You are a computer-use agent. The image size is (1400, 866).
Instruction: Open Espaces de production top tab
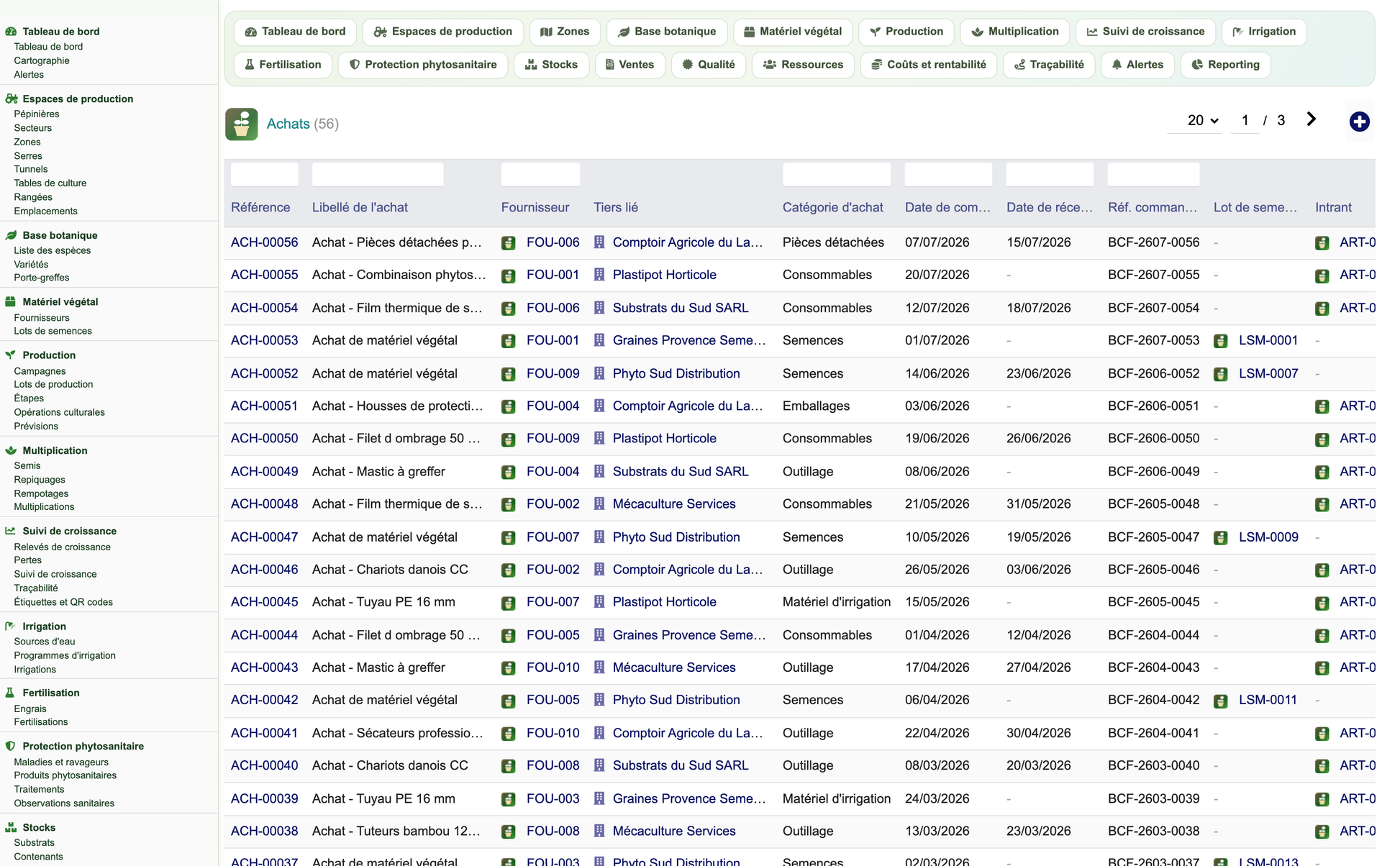(443, 32)
